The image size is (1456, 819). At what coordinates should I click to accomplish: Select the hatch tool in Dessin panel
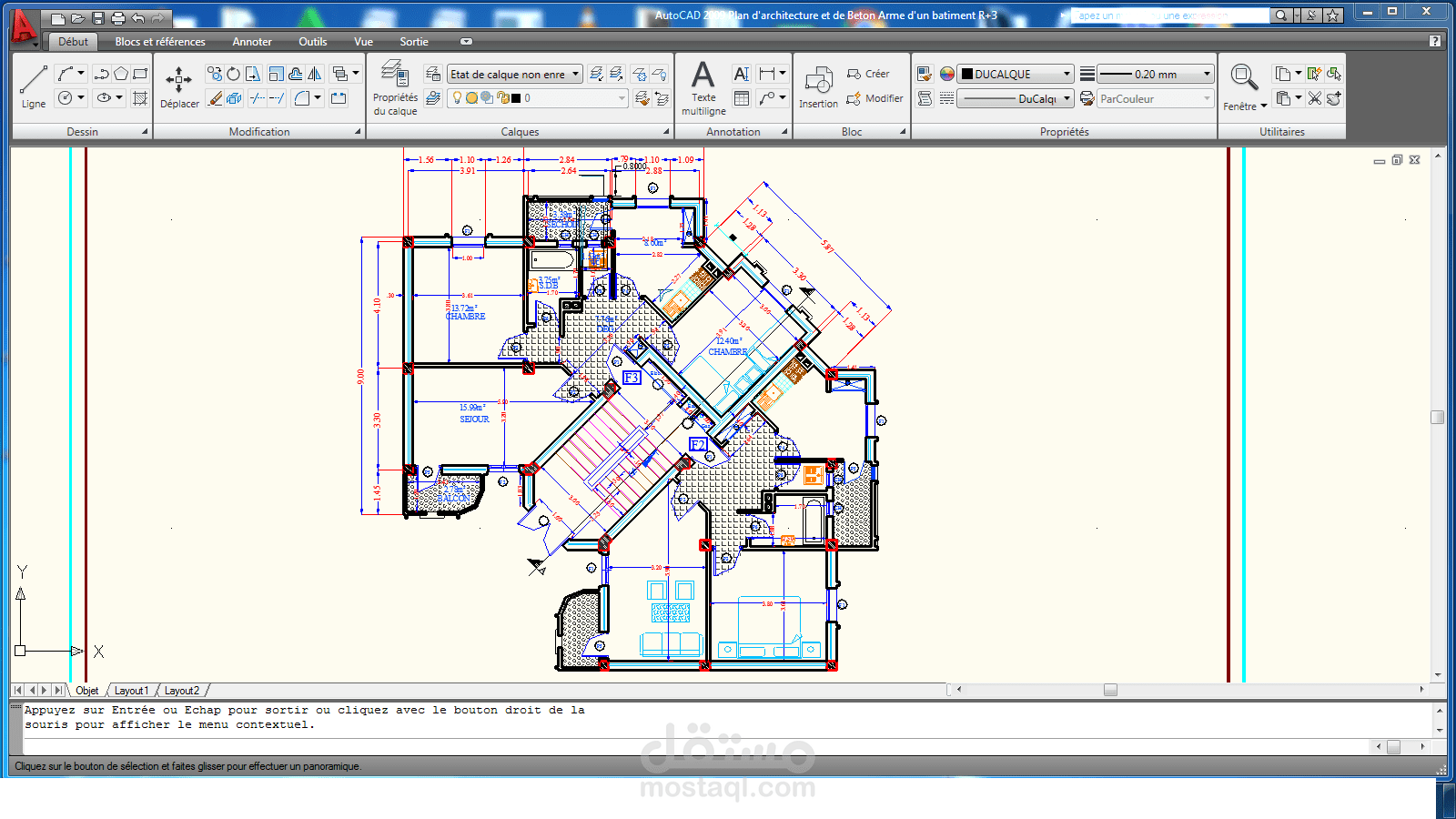tap(140, 98)
